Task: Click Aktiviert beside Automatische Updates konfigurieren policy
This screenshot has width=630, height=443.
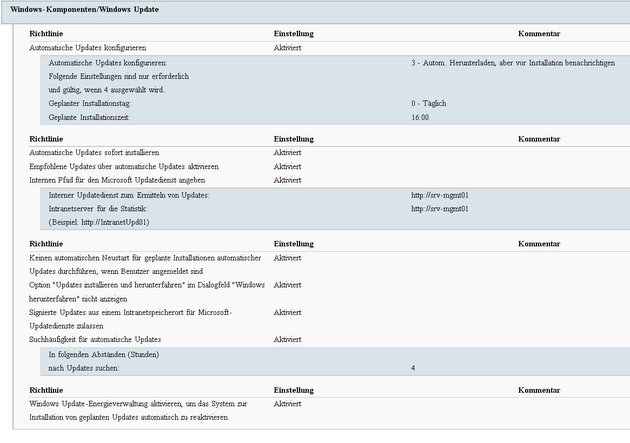Action: pos(287,48)
